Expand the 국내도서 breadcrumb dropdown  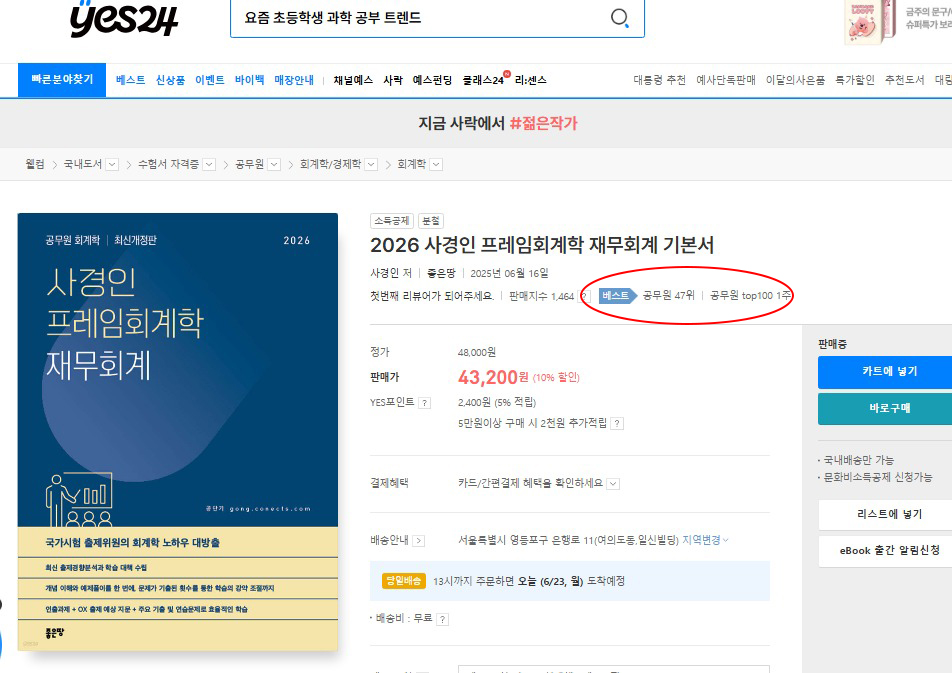coord(112,165)
